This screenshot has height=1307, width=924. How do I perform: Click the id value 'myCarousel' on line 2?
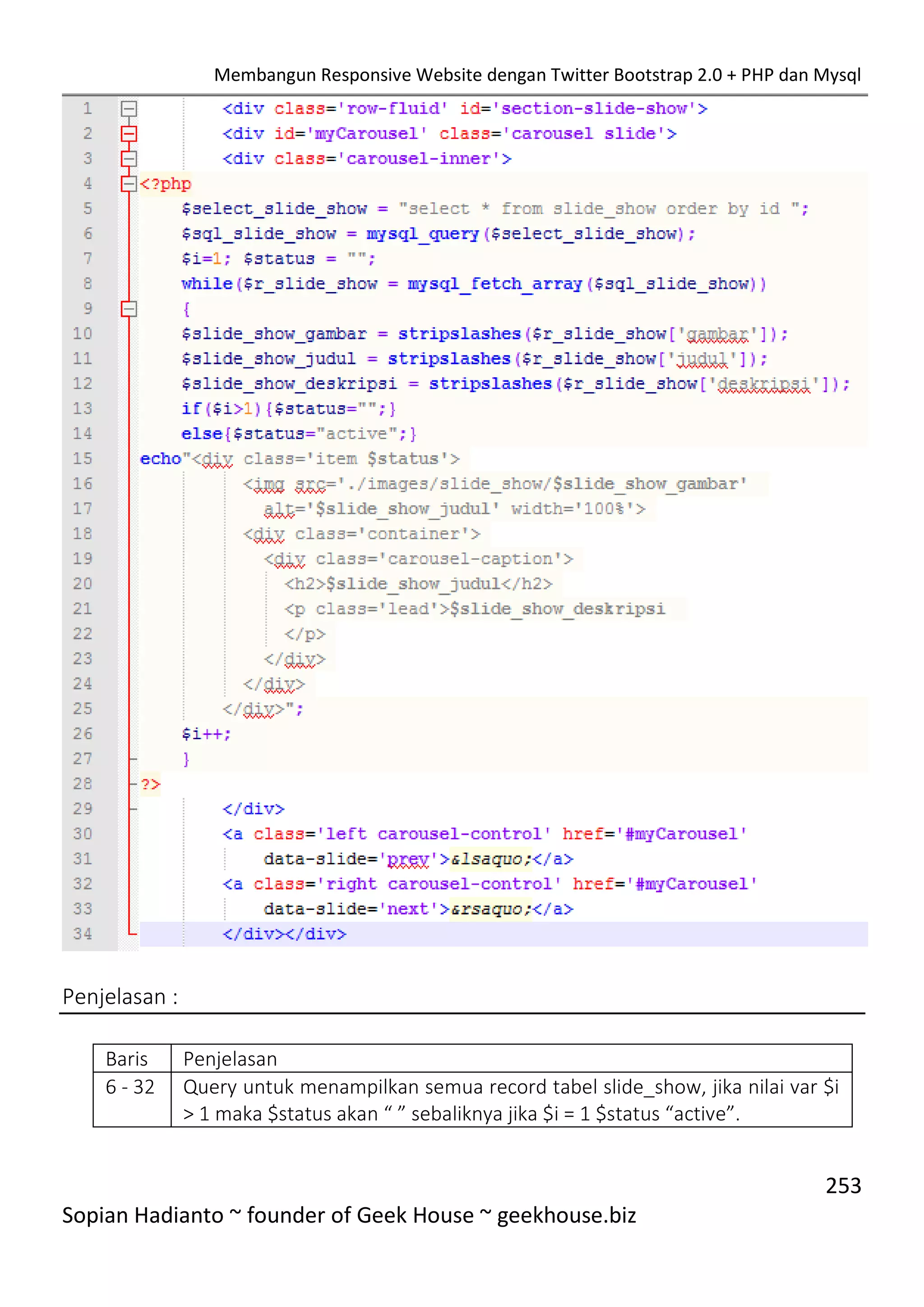[x=367, y=134]
